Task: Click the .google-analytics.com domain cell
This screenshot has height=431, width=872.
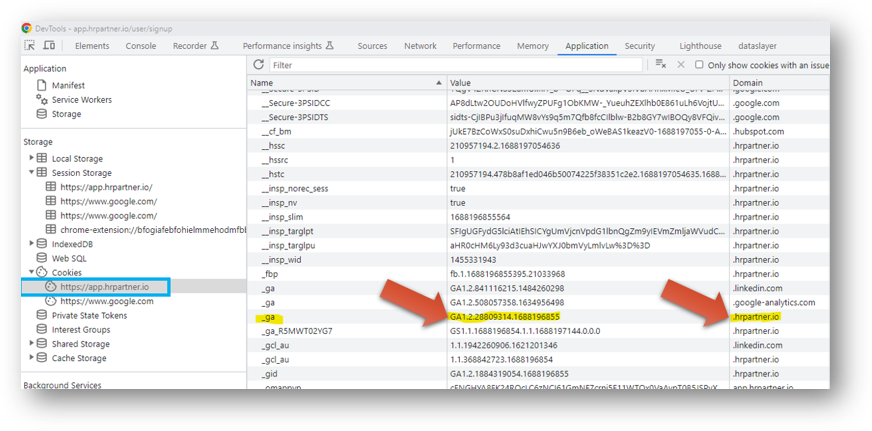Action: [x=774, y=303]
